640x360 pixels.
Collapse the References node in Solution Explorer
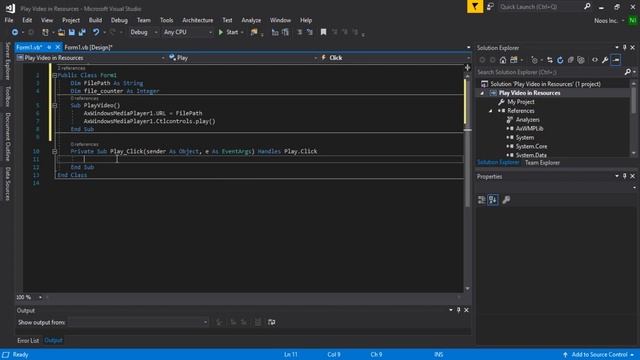[x=491, y=111]
